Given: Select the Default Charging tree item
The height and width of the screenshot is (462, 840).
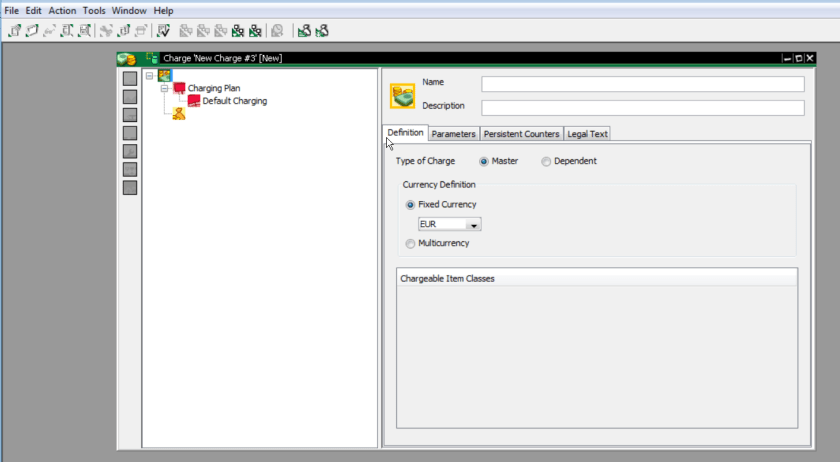Looking at the screenshot, I should [235, 101].
